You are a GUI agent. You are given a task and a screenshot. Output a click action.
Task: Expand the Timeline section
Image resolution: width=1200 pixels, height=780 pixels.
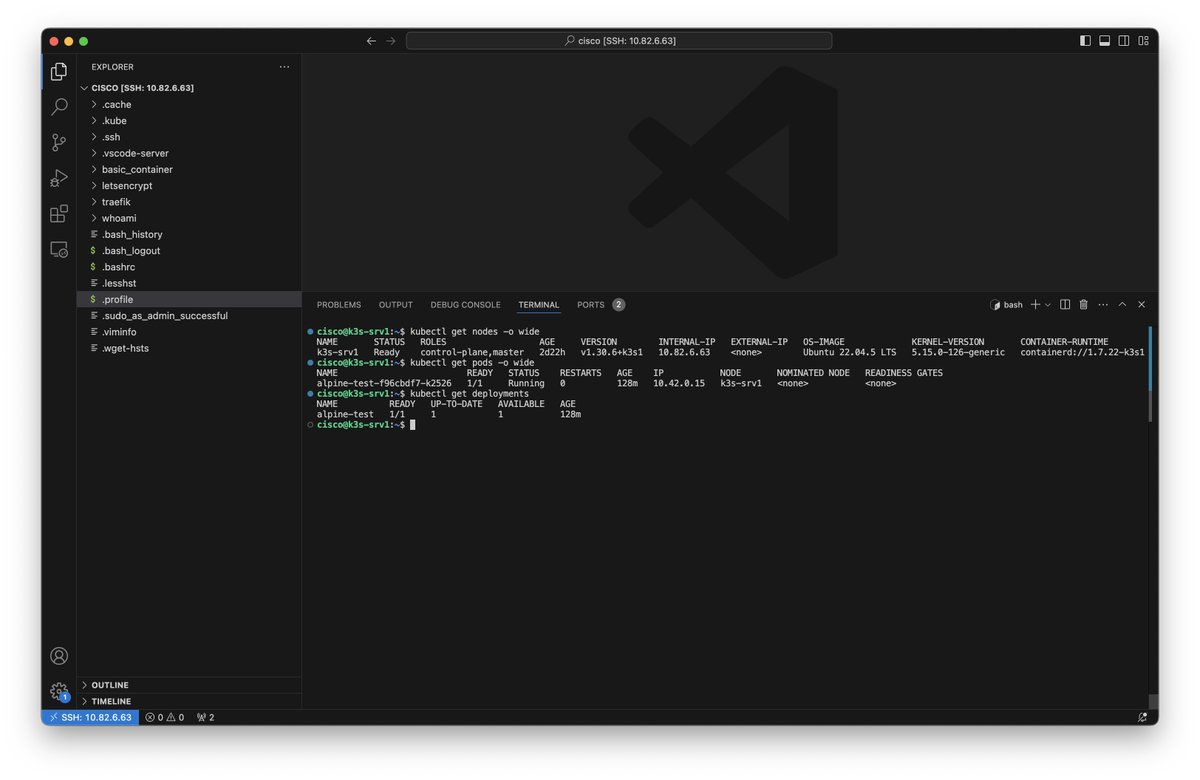pos(189,701)
